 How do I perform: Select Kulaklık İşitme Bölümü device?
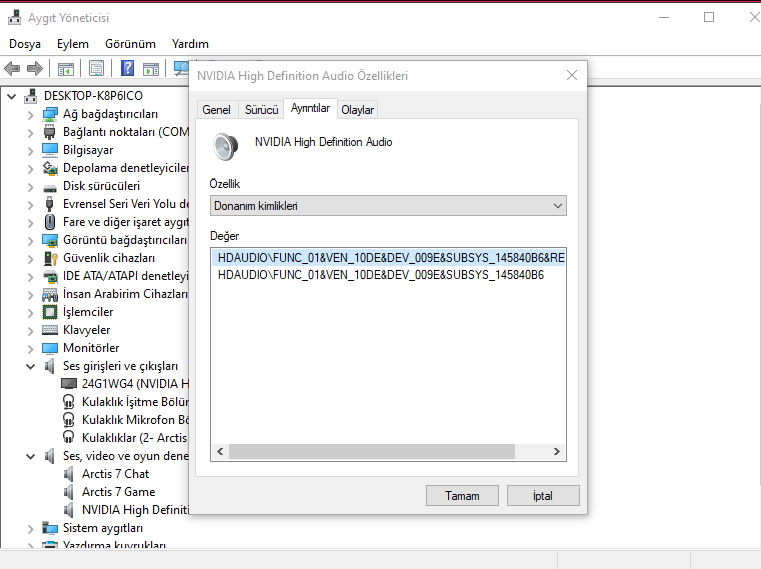click(135, 402)
